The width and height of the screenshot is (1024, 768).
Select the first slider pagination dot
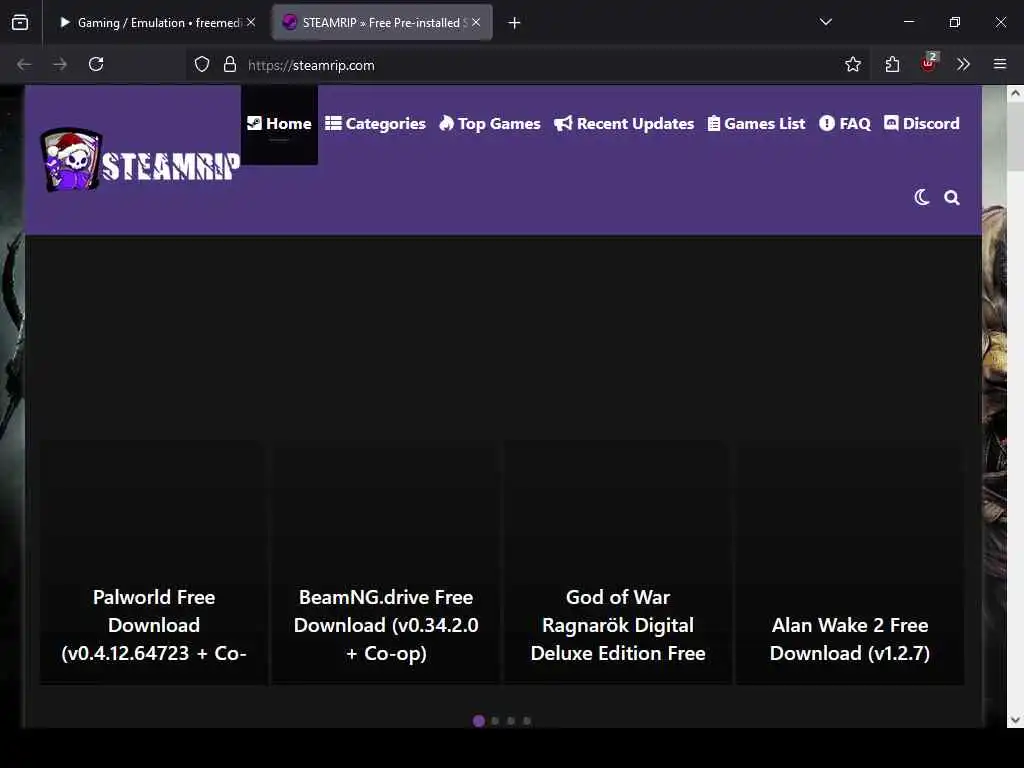pos(479,721)
